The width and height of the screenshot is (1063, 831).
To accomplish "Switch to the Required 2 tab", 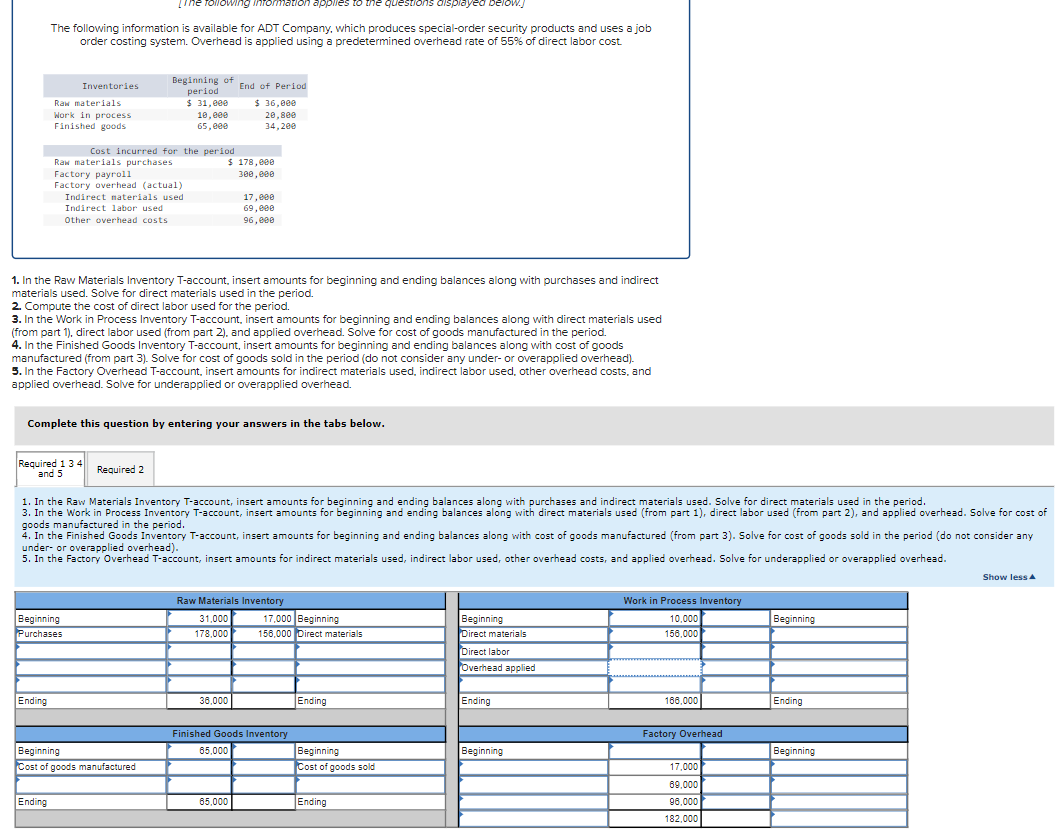I will coord(120,469).
